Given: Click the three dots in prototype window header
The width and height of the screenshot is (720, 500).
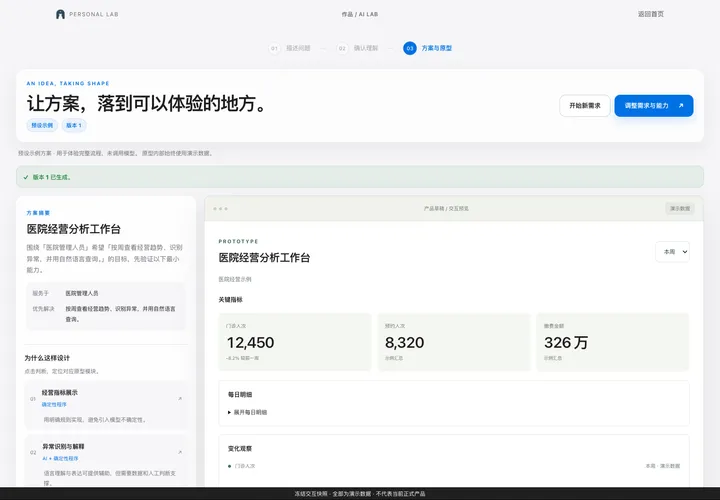Looking at the screenshot, I should point(220,209).
